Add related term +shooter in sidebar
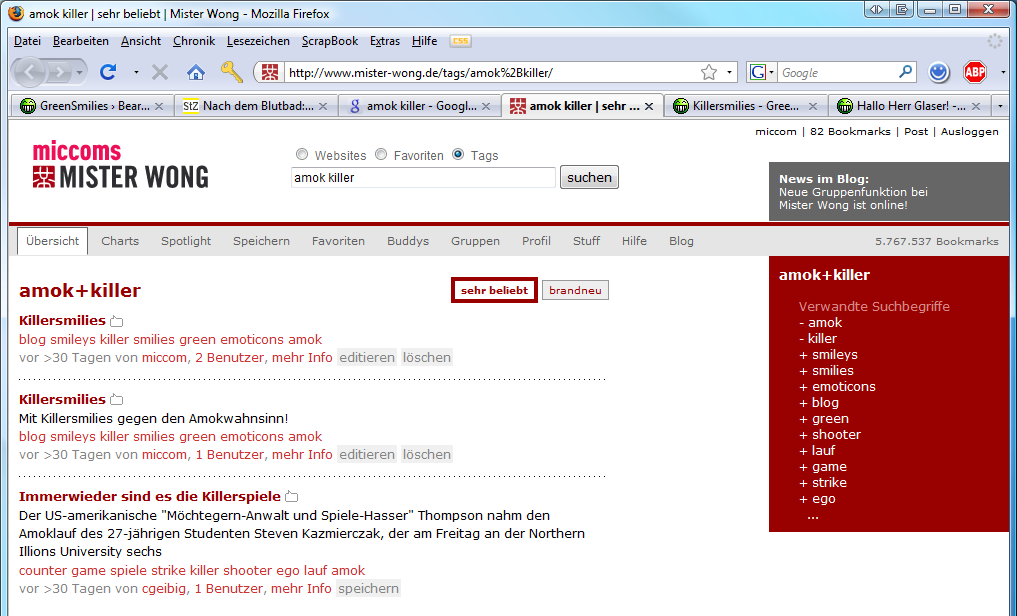The height and width of the screenshot is (616, 1017). pos(830,434)
